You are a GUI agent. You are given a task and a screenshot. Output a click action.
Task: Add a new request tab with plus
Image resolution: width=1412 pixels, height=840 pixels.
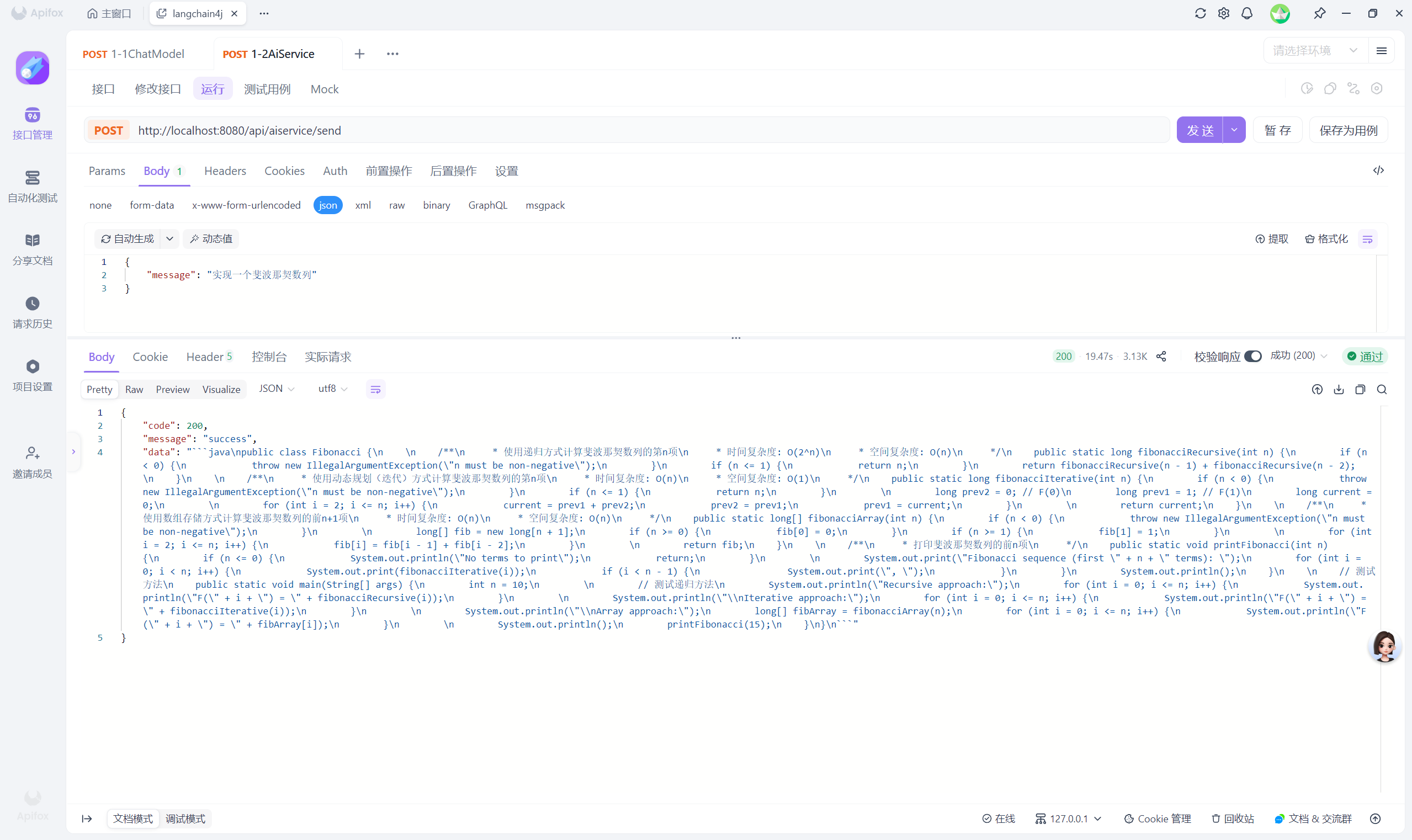click(359, 54)
